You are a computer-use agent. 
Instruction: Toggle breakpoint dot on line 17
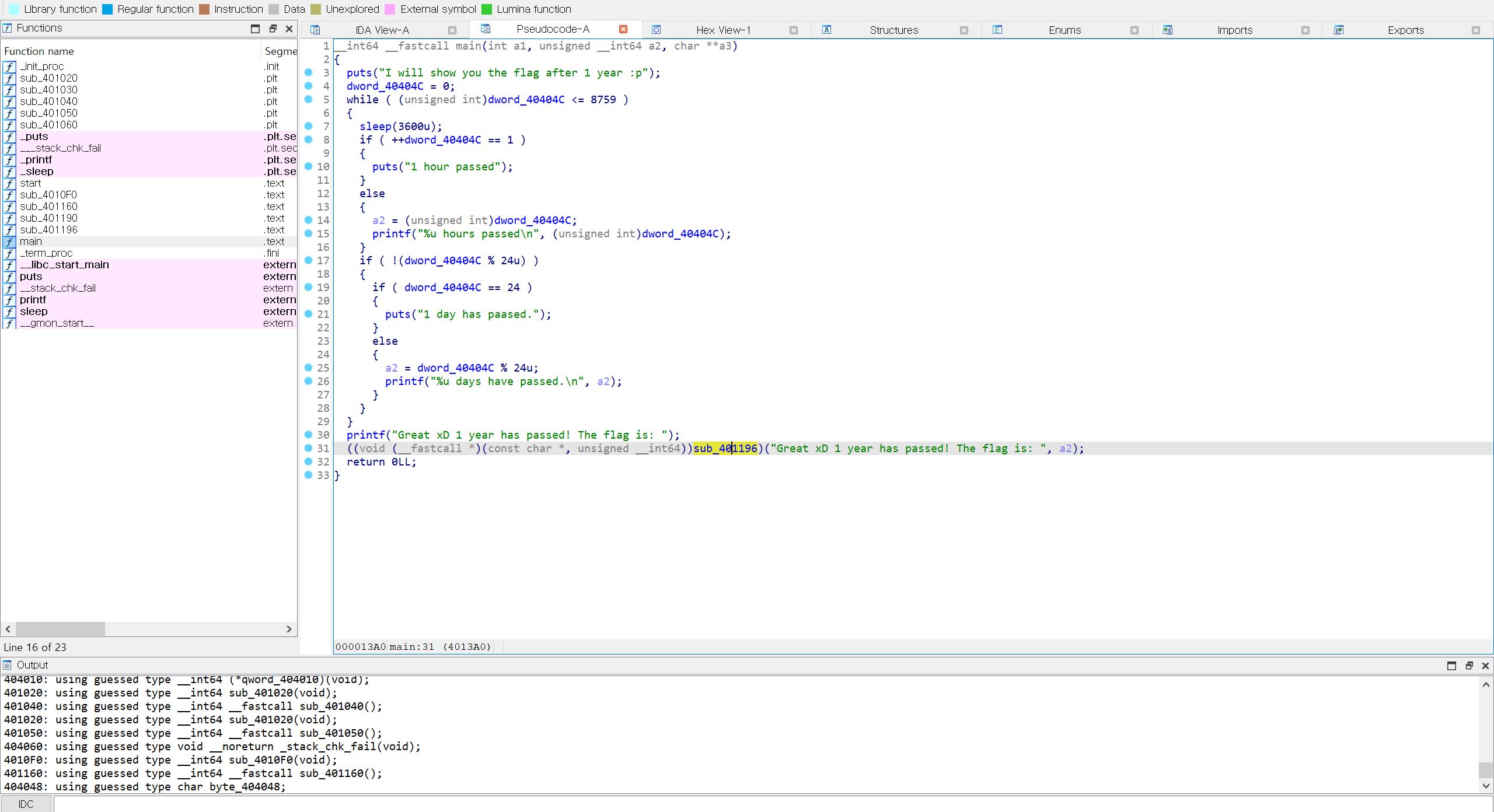[309, 260]
